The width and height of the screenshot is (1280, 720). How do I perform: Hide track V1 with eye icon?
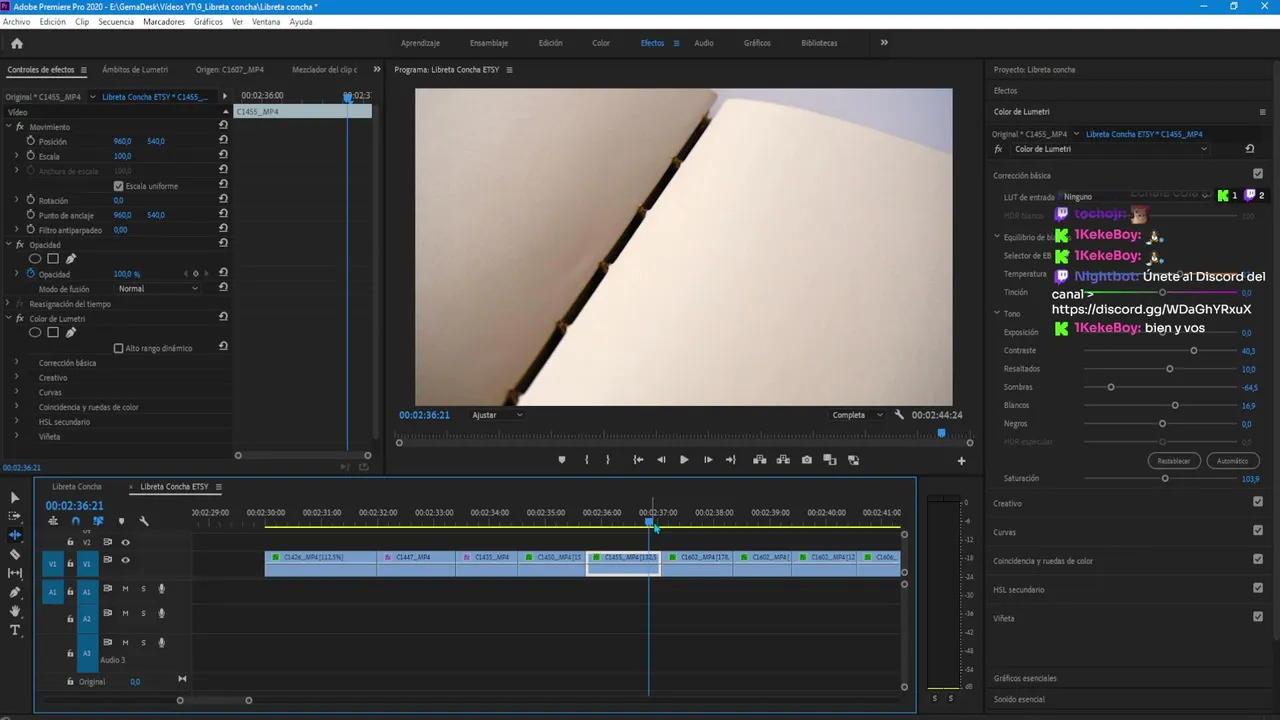pyautogui.click(x=125, y=560)
